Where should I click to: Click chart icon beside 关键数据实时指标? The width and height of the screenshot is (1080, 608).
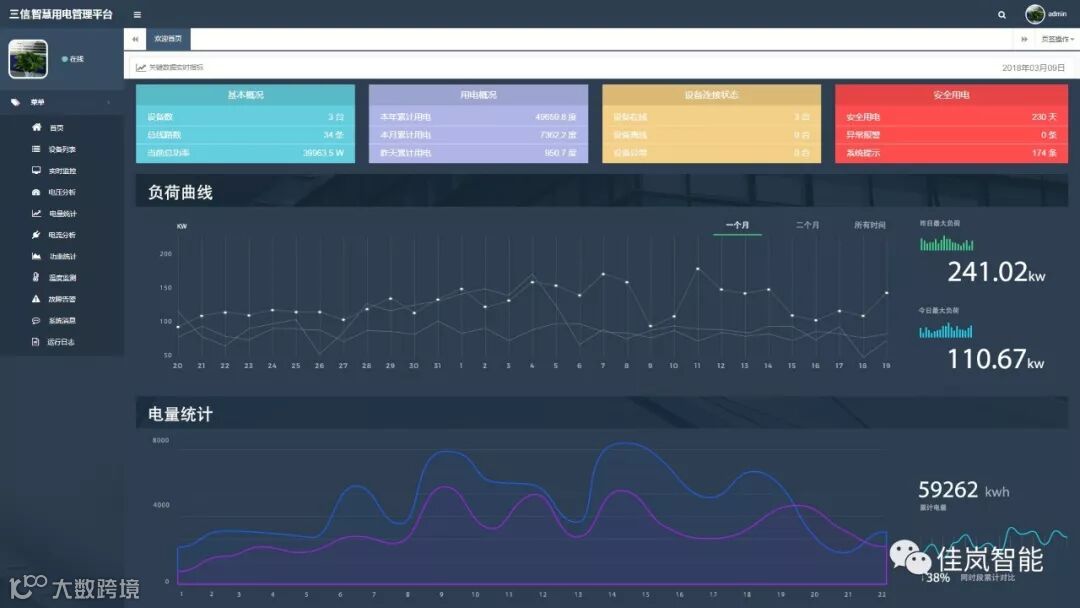(x=141, y=67)
